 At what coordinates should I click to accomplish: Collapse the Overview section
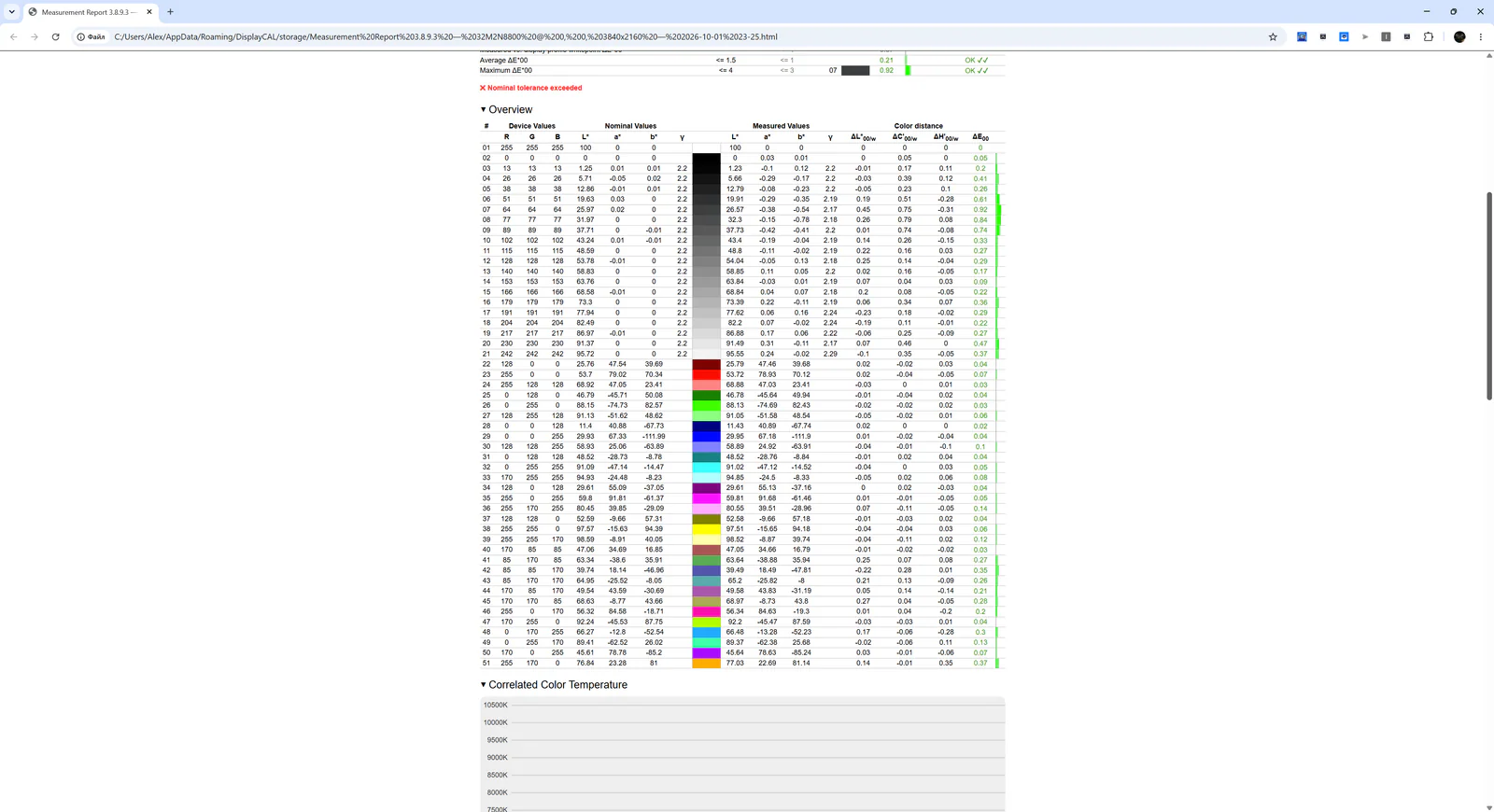(x=506, y=110)
